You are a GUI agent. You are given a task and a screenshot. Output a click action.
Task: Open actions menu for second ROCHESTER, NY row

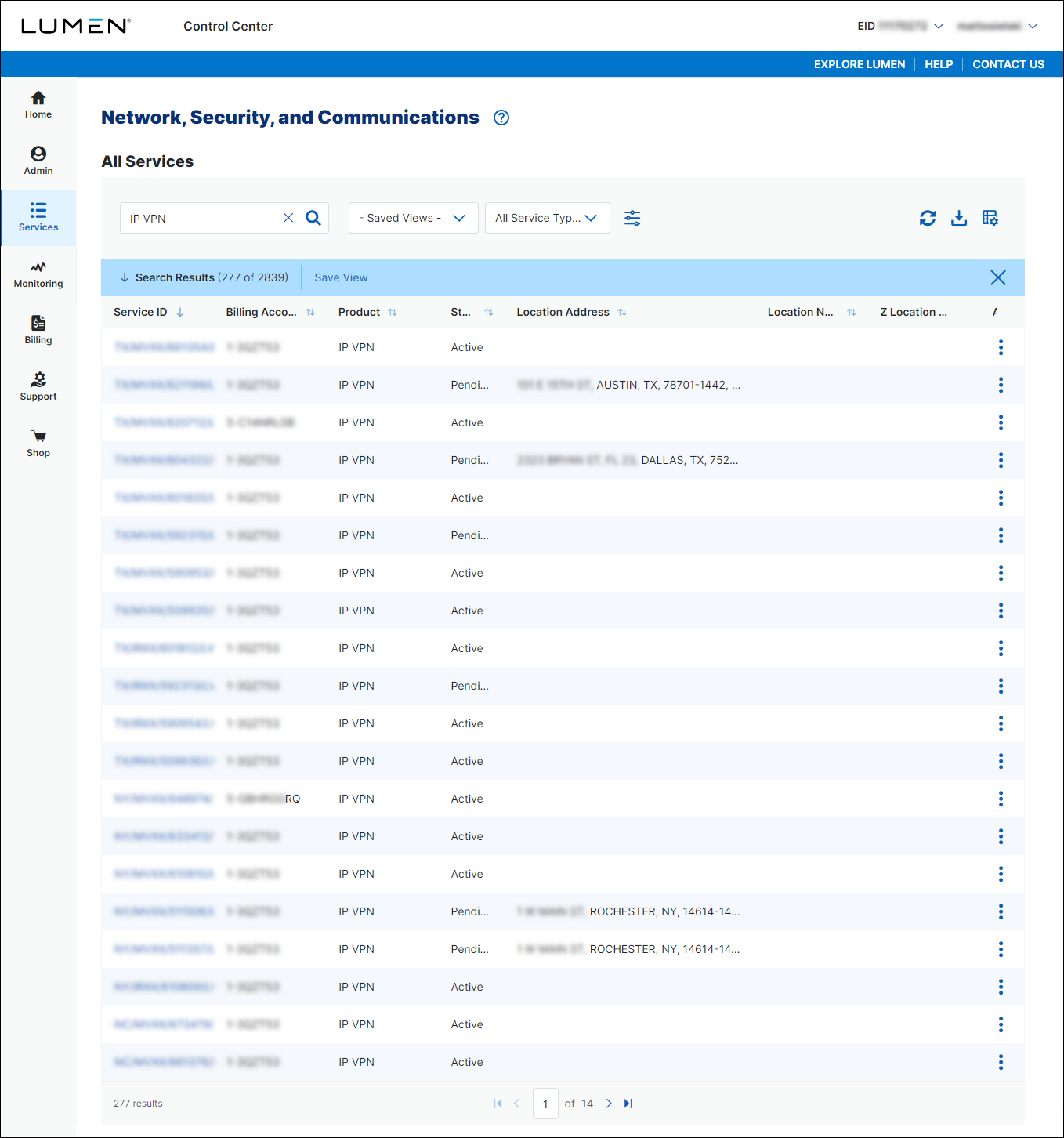(1001, 949)
